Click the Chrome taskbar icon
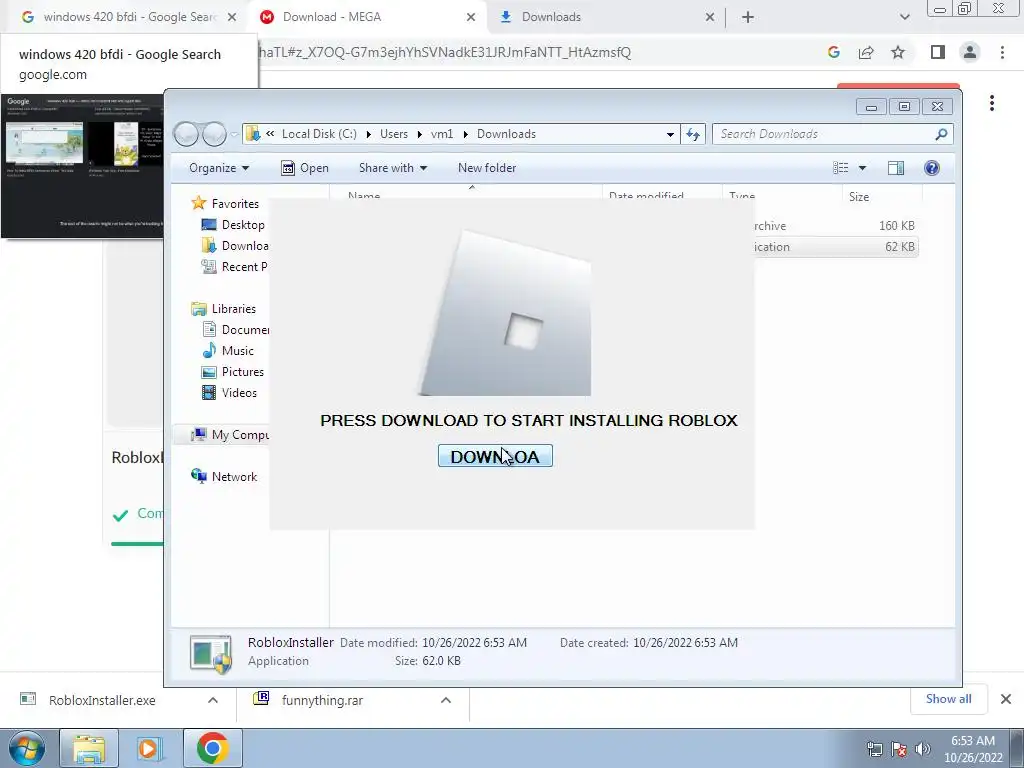 (x=212, y=748)
